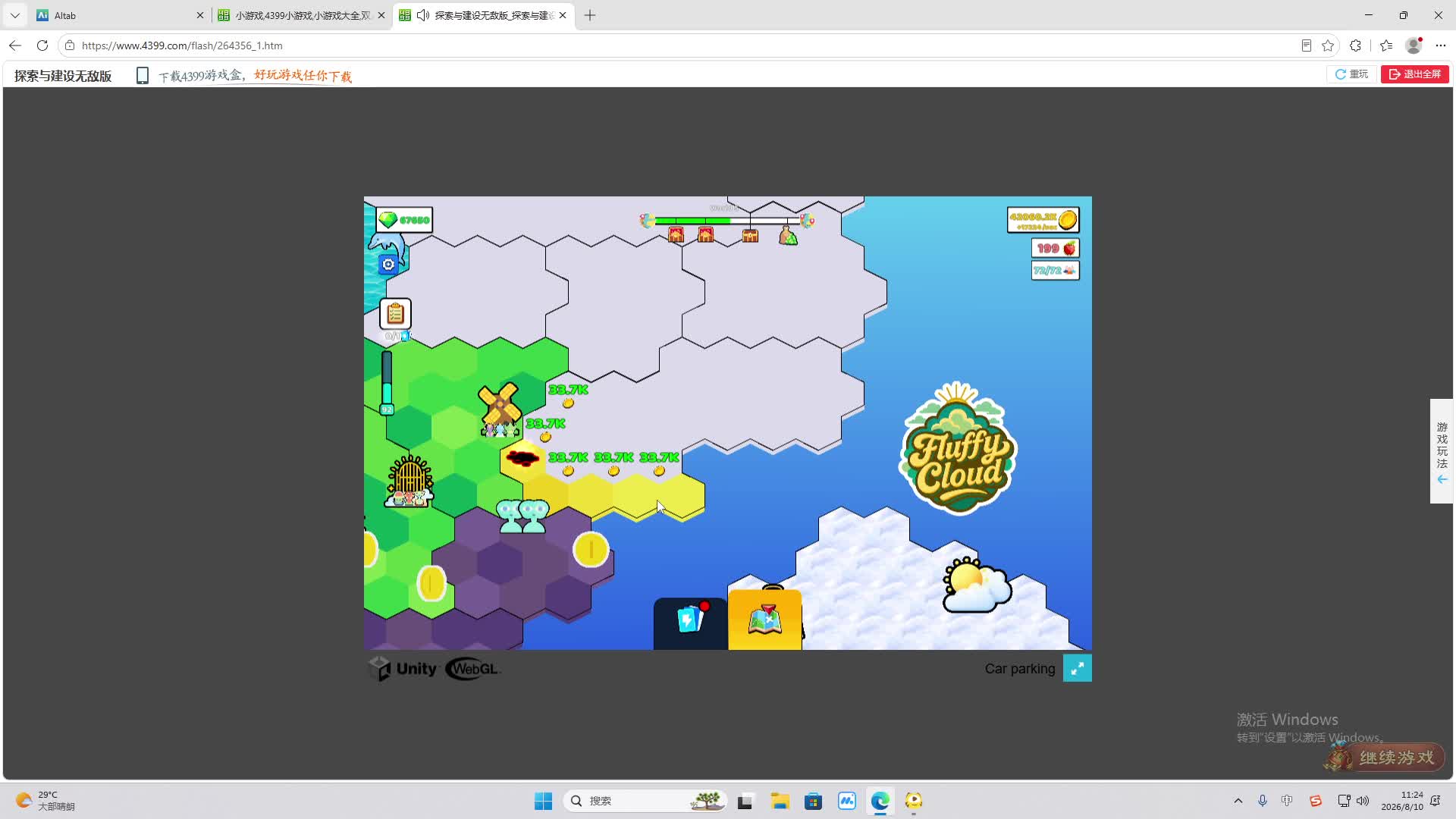Image resolution: width=1456 pixels, height=819 pixels.
Task: Open the world map button
Action: pos(765,620)
